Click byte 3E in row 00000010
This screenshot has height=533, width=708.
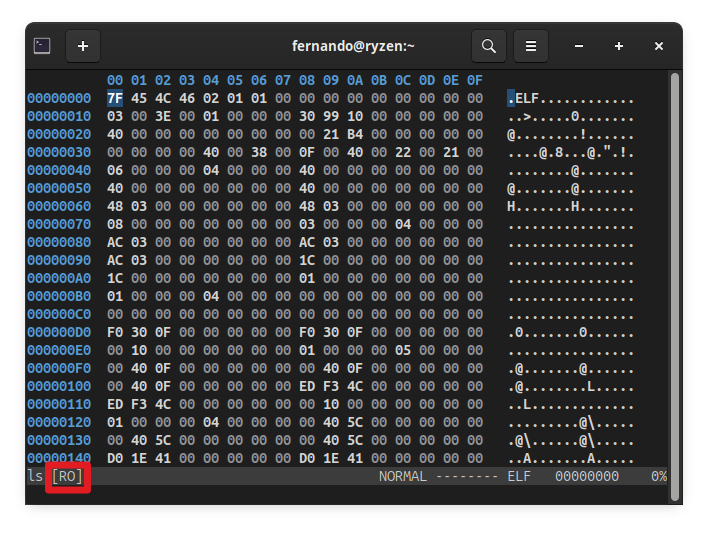[x=163, y=117]
